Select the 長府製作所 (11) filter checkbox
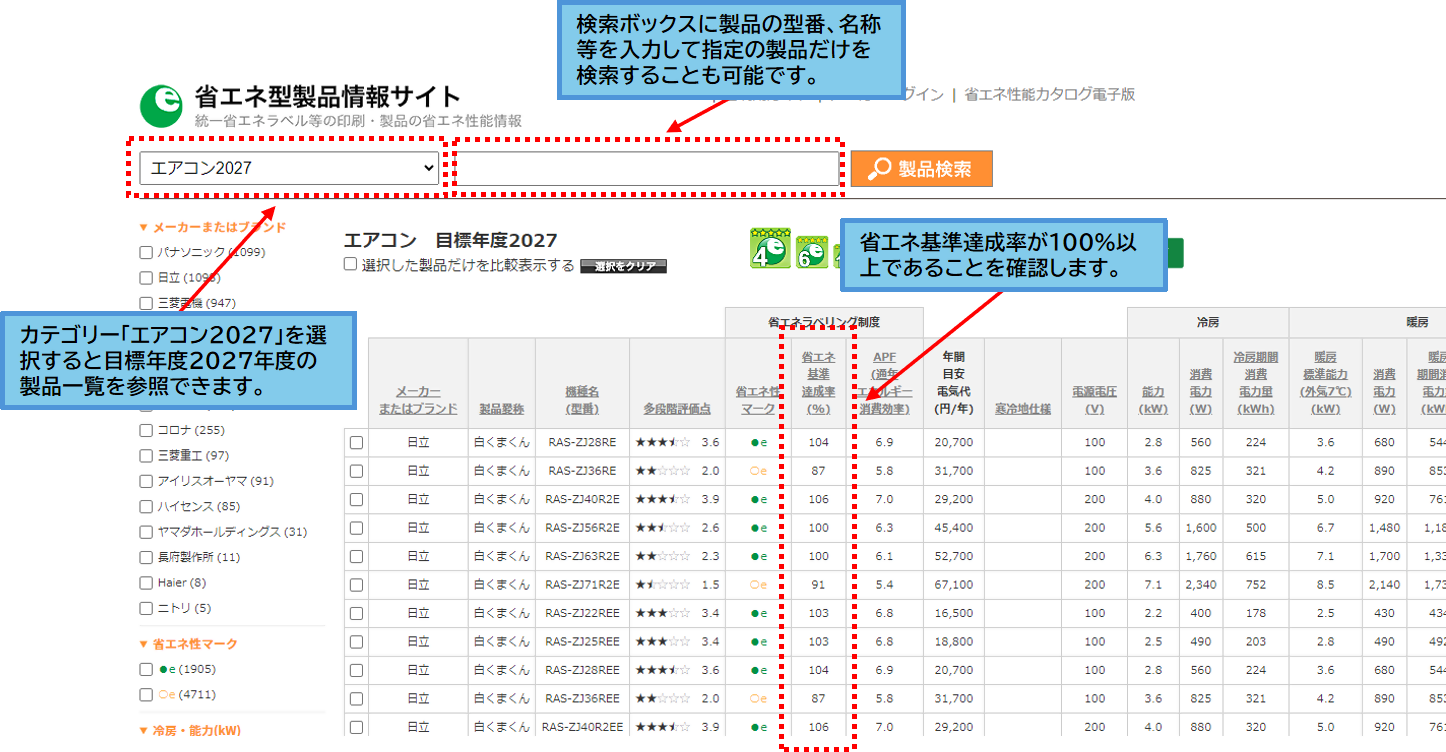Screen dimensions: 1446x752 coord(146,558)
